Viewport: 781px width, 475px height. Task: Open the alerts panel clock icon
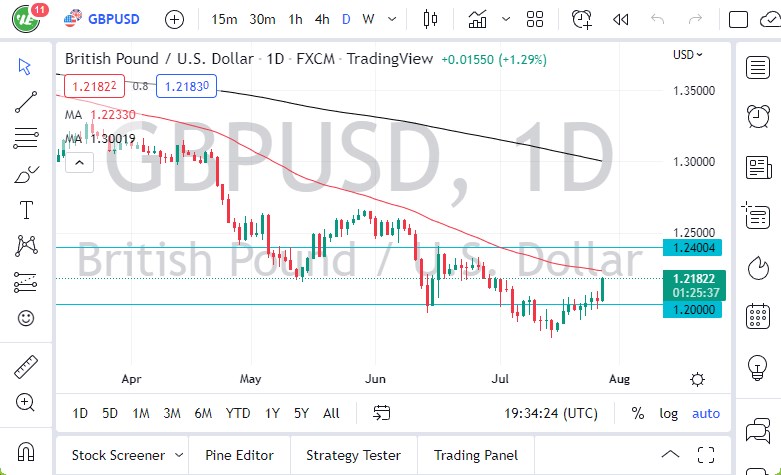pyautogui.click(x=758, y=116)
